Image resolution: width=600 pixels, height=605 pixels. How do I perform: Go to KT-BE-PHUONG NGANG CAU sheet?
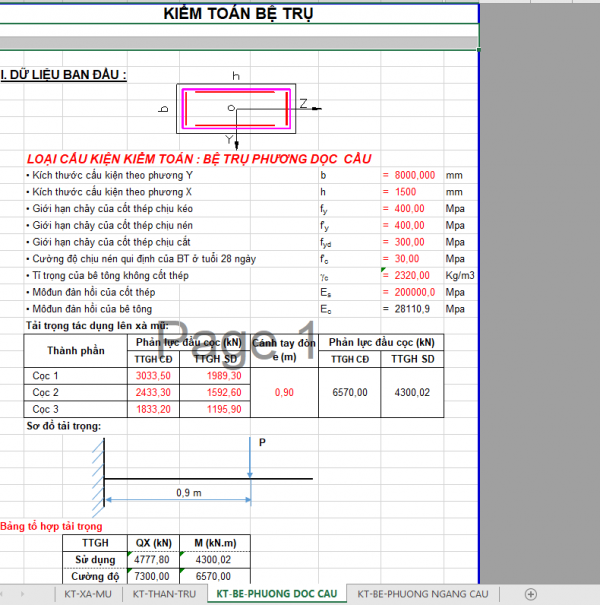(x=421, y=594)
